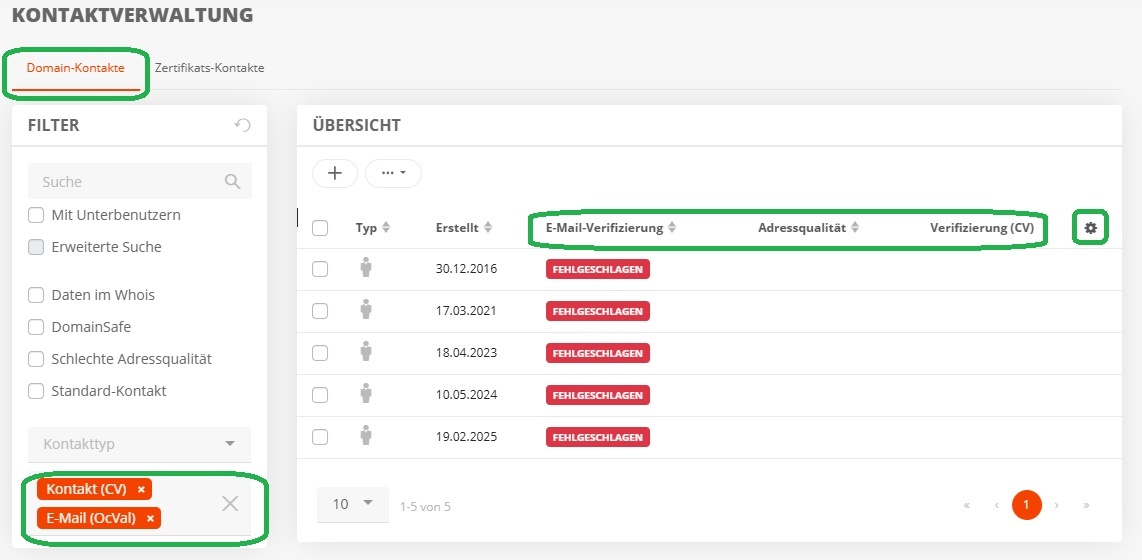This screenshot has height=560, width=1142.
Task: Toggle Erweiterte Suche checkbox
Action: pyautogui.click(x=36, y=247)
